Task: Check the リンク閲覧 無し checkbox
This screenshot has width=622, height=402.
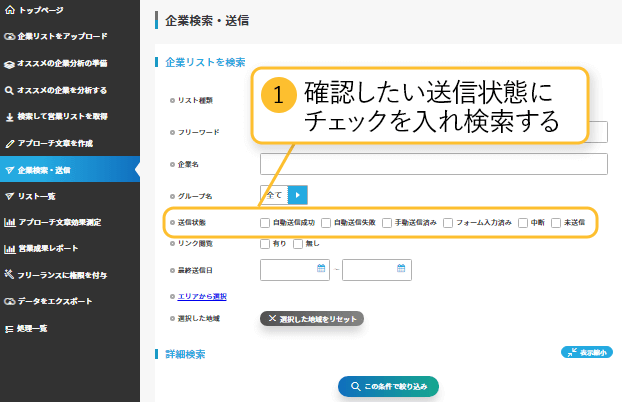Action: 298,244
